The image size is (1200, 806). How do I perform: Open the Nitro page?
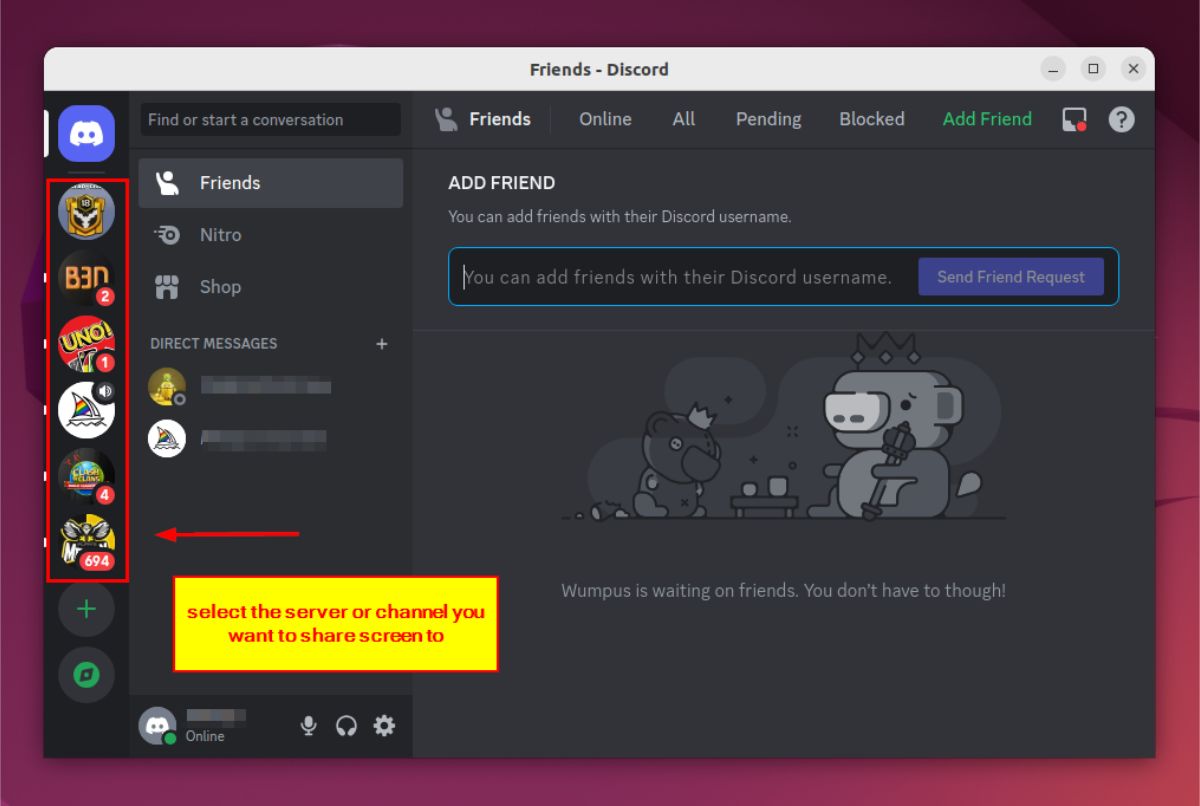(220, 234)
